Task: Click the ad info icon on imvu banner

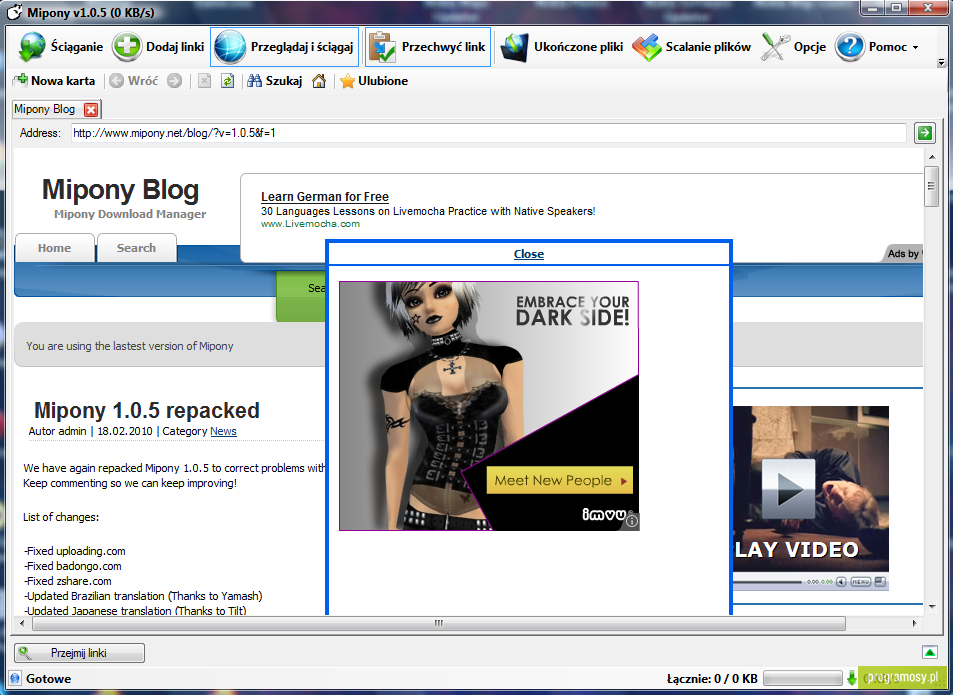Action: coord(632,521)
